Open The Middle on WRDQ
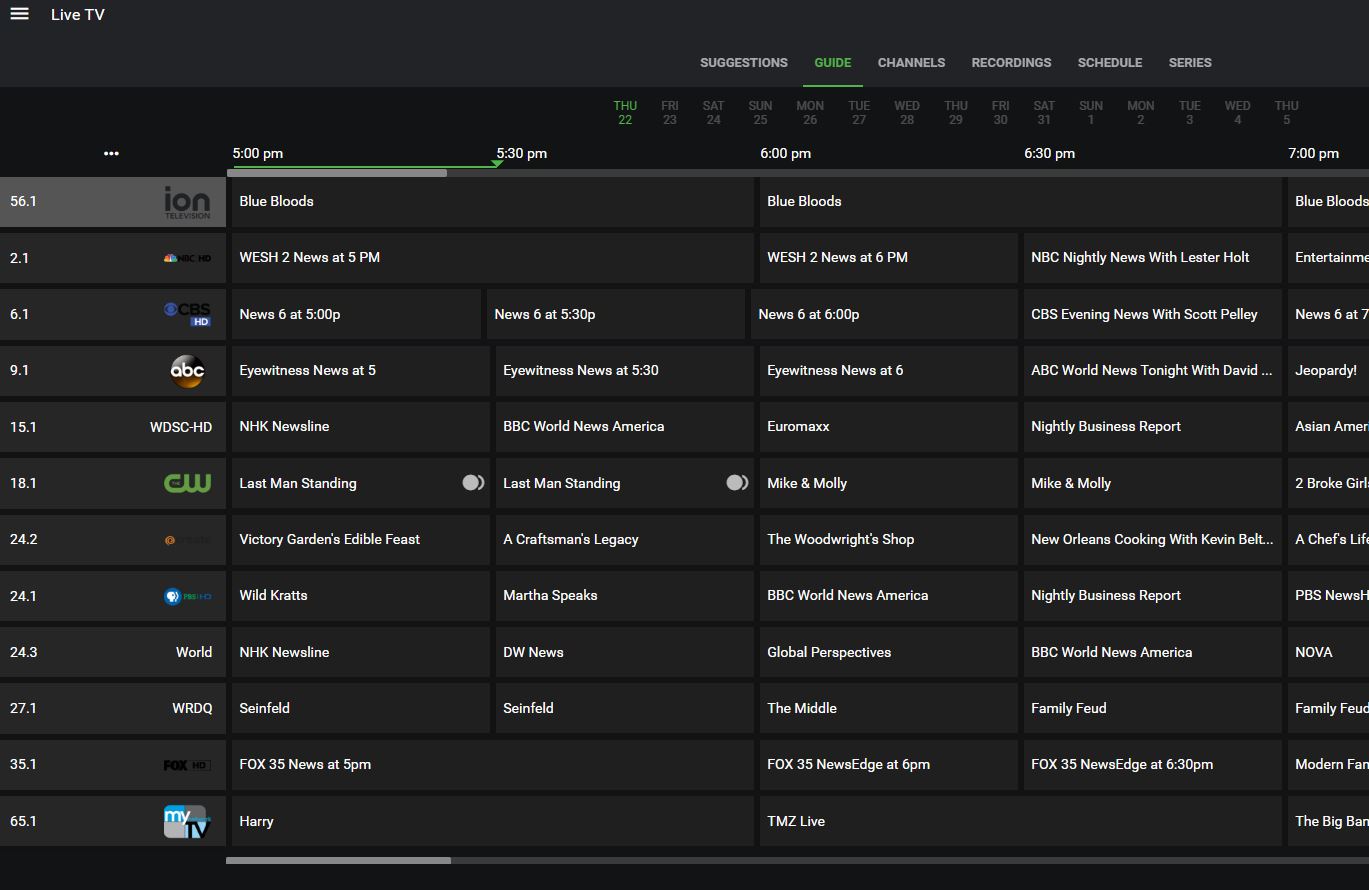 click(x=888, y=708)
